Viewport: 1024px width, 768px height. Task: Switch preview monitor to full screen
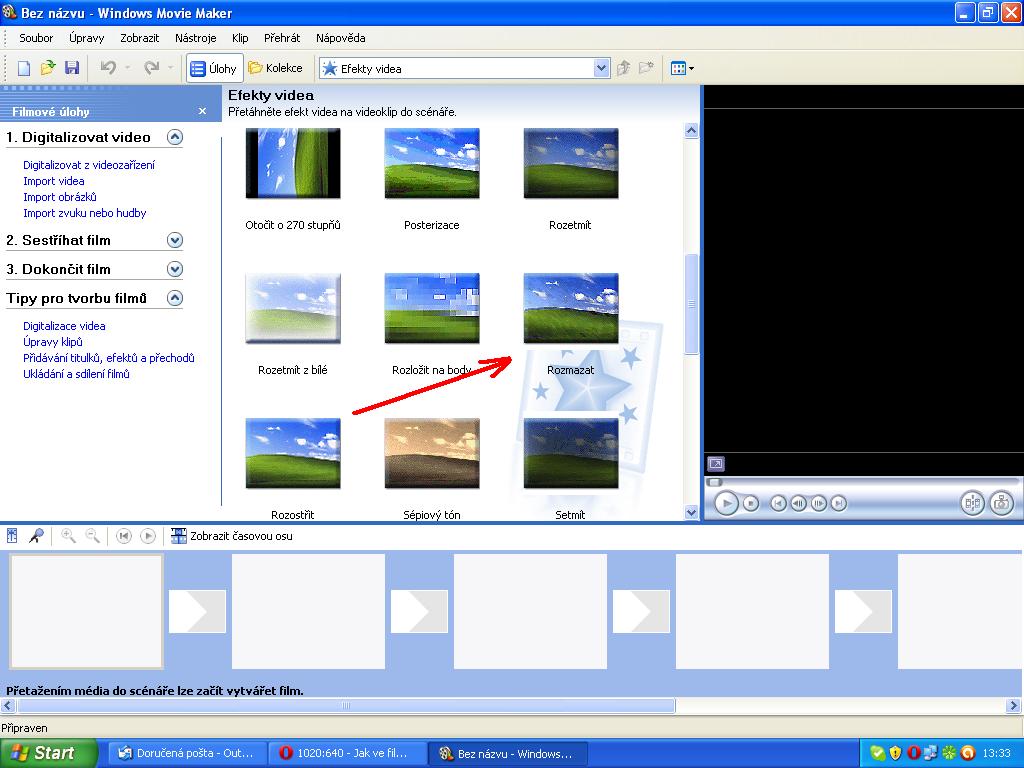click(715, 464)
